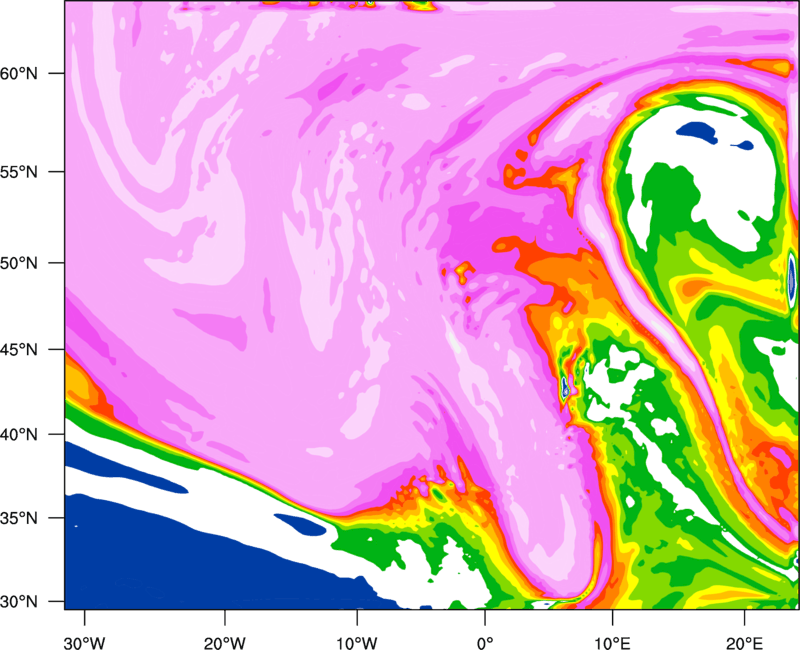Click the 60°N latitude label
This screenshot has width=800, height=650.
[19, 73]
